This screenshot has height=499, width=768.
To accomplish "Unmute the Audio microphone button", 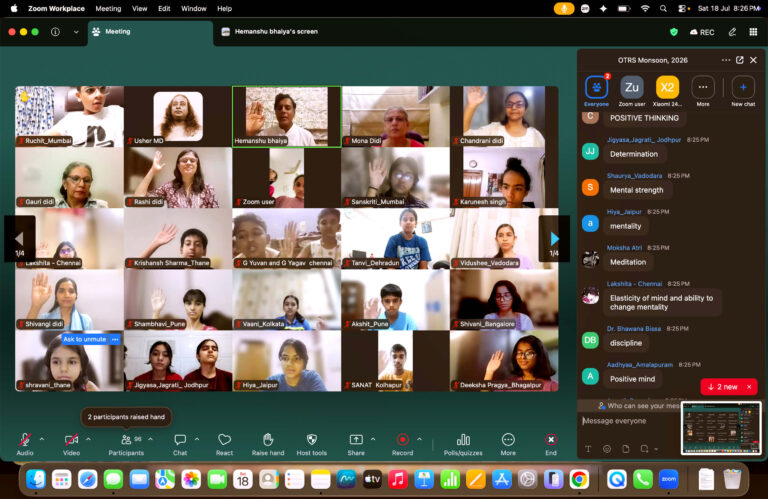I will 24,444.
